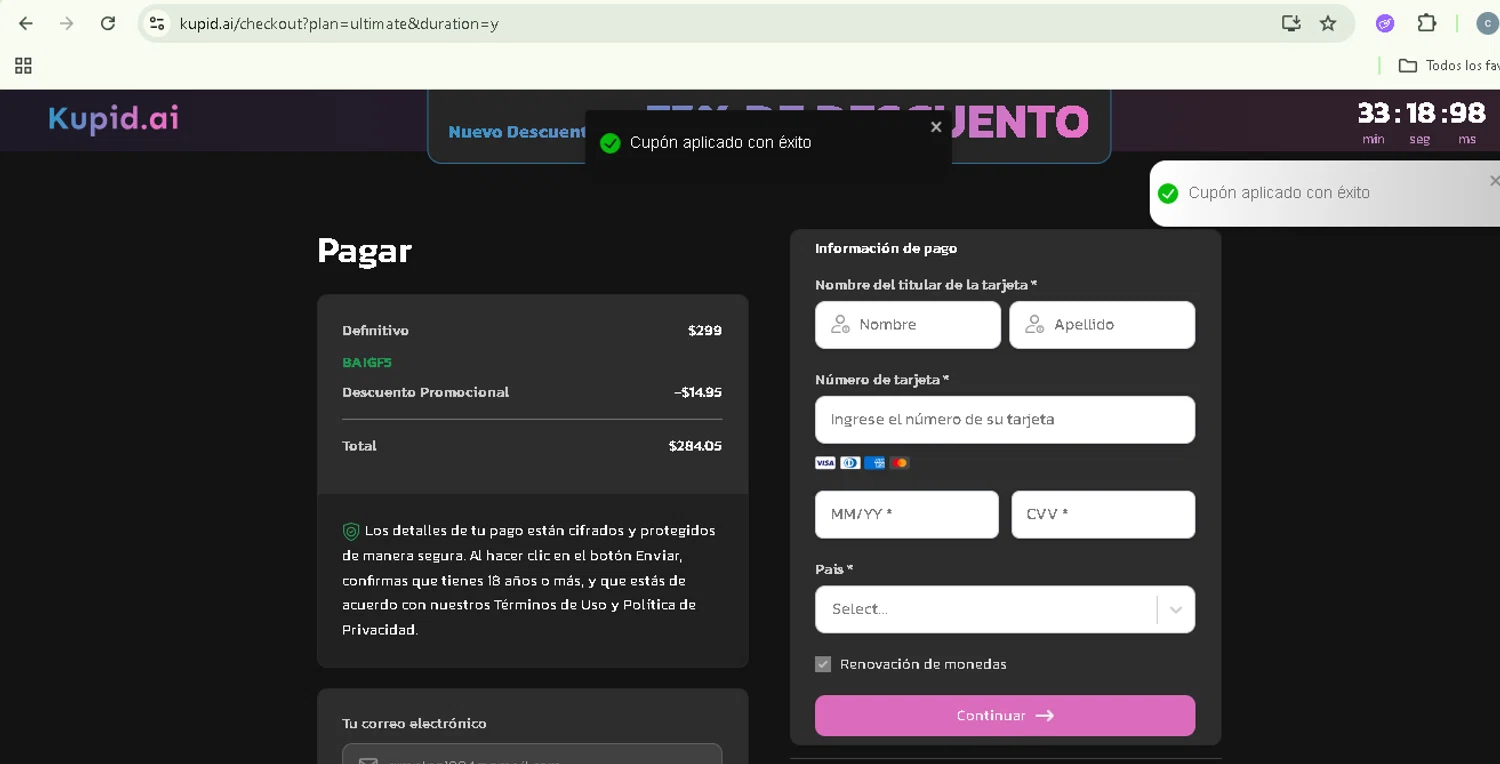Click the white 'Cupón aplicado con éxito' notification
This screenshot has height=764, width=1500.
pyautogui.click(x=1325, y=193)
